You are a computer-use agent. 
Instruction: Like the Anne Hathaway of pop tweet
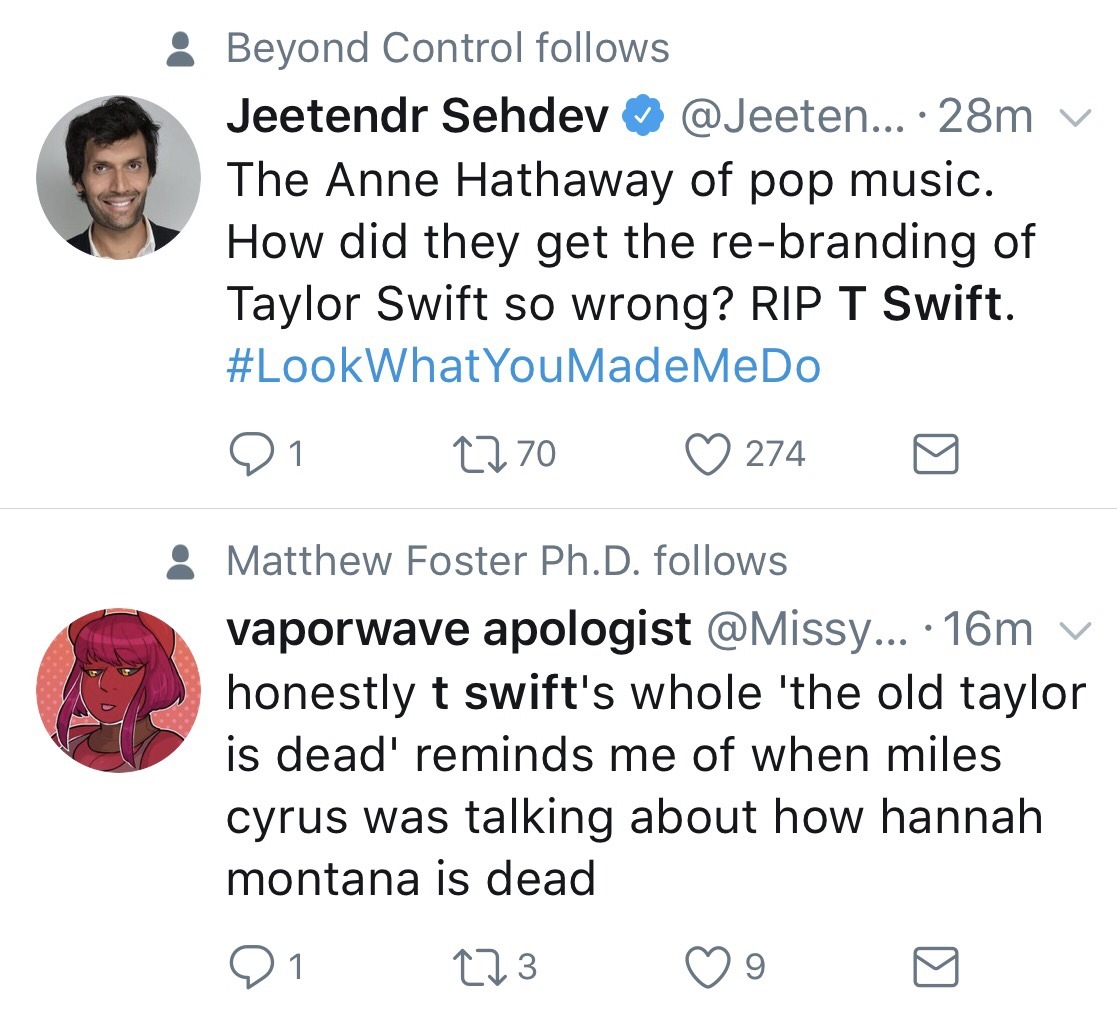click(x=710, y=455)
